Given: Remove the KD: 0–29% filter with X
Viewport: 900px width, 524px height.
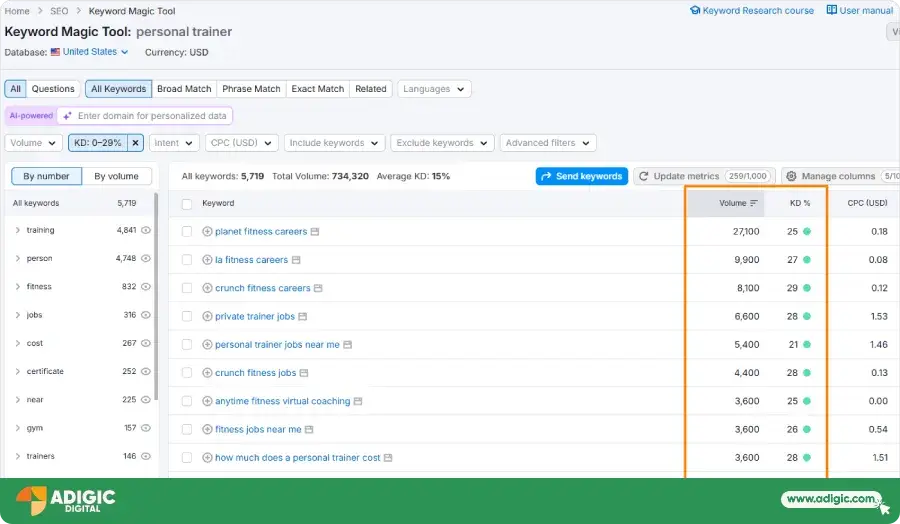Looking at the screenshot, I should pos(135,143).
